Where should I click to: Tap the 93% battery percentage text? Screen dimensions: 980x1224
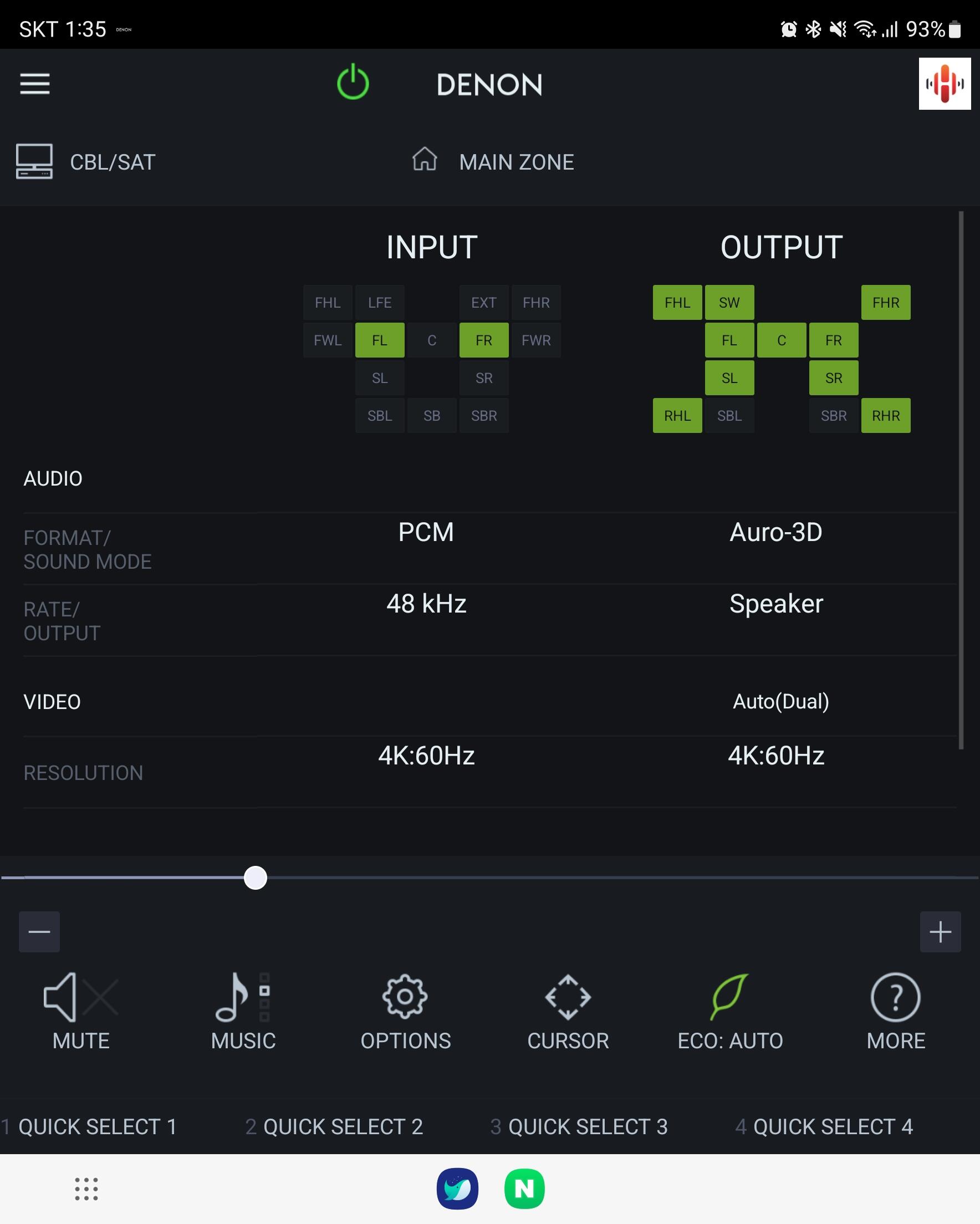(x=925, y=29)
